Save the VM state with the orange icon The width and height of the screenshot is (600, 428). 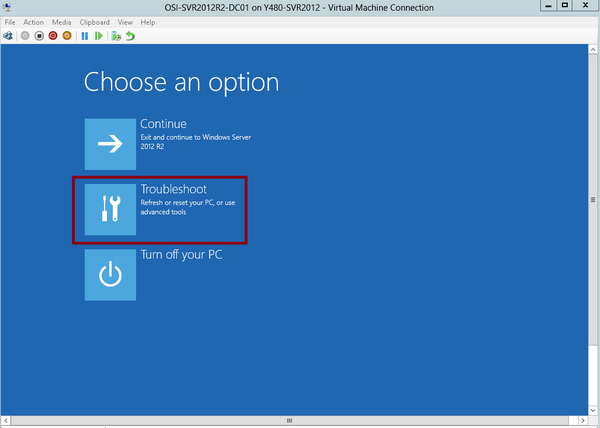[67, 35]
